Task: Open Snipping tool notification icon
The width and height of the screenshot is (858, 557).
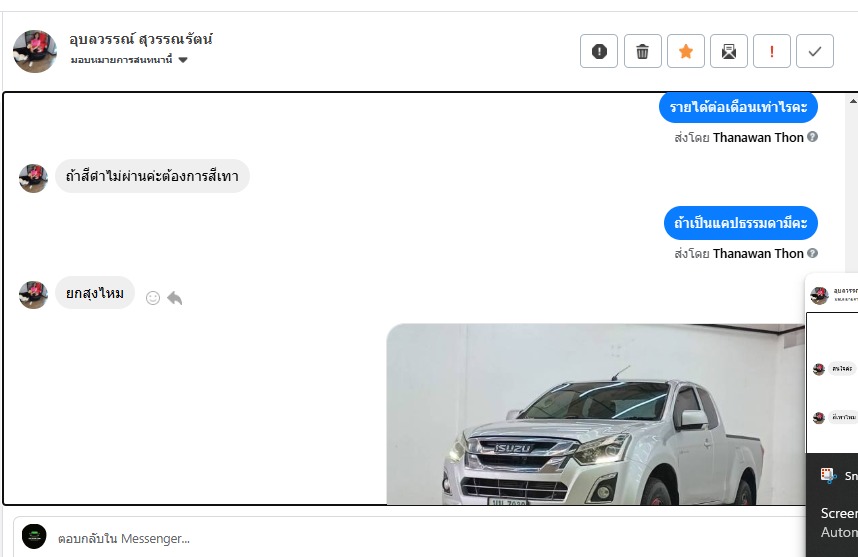Action: coord(828,475)
